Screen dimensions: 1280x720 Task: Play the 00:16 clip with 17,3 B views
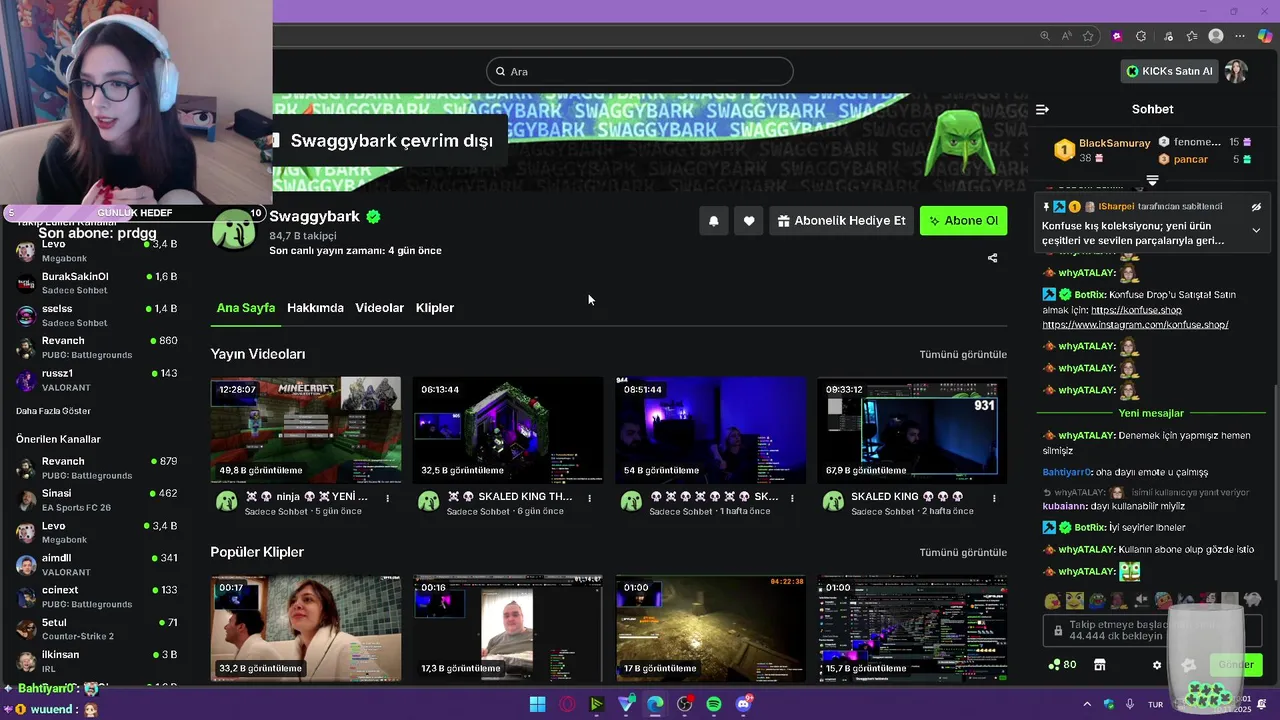[x=508, y=628]
